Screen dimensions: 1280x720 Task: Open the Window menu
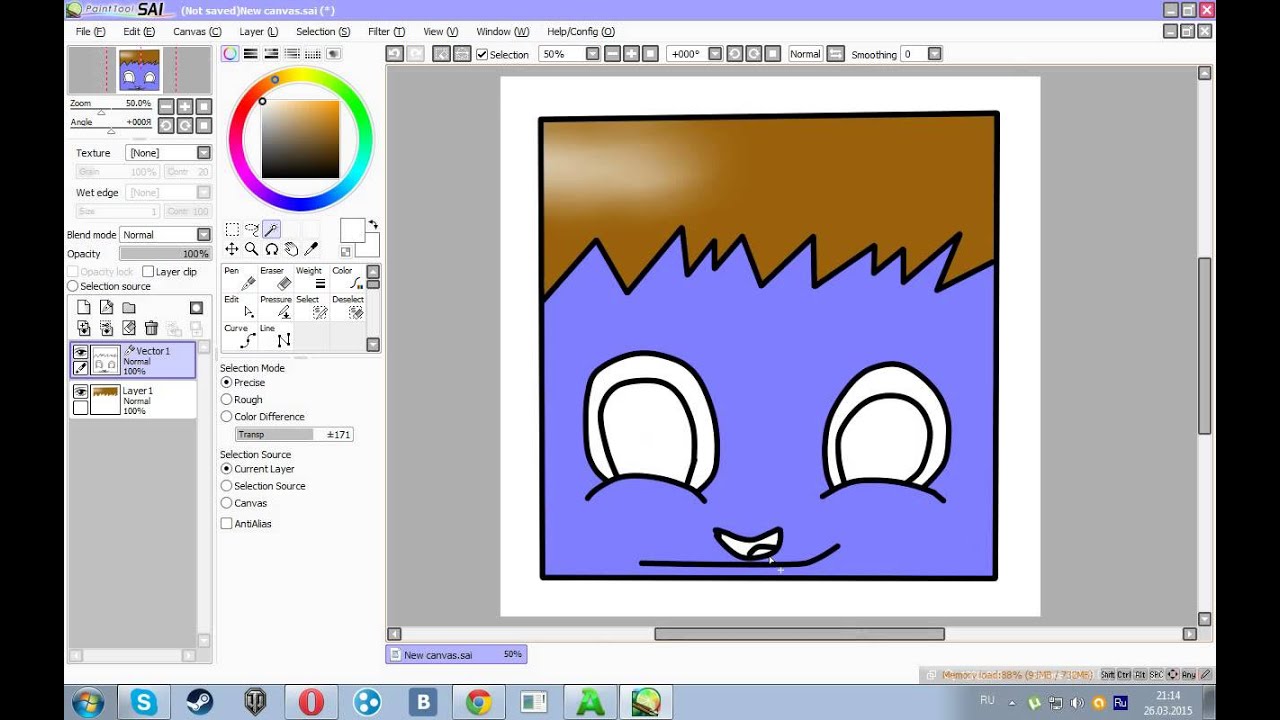click(502, 32)
